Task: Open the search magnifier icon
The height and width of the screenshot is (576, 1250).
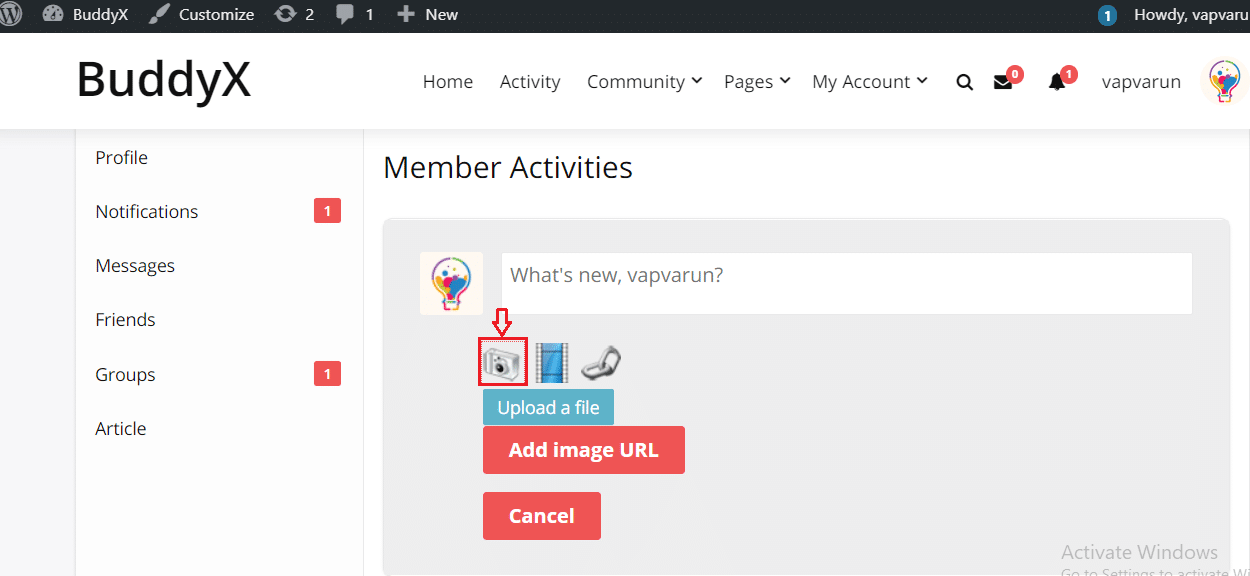Action: tap(964, 81)
